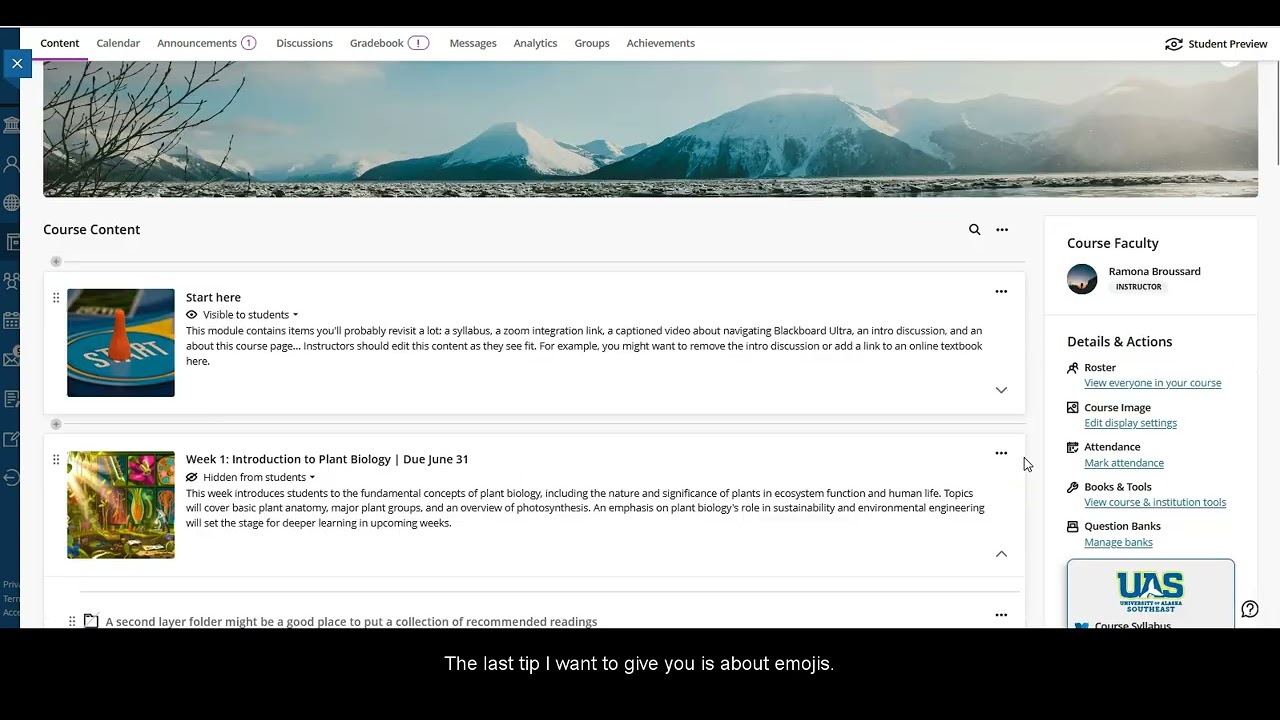Image resolution: width=1280 pixels, height=720 pixels.
Task: Click the help question mark icon
Action: coord(1250,610)
